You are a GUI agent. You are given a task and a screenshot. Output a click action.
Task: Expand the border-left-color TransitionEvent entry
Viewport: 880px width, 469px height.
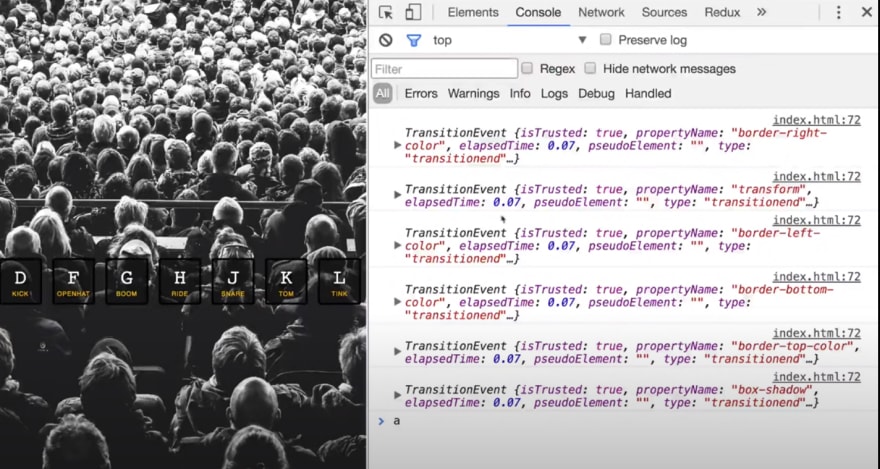(x=397, y=245)
